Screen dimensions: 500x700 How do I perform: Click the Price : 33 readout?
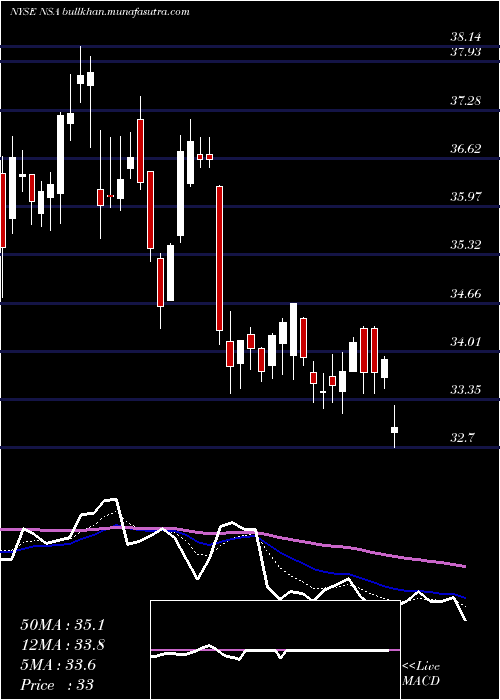pos(57,684)
